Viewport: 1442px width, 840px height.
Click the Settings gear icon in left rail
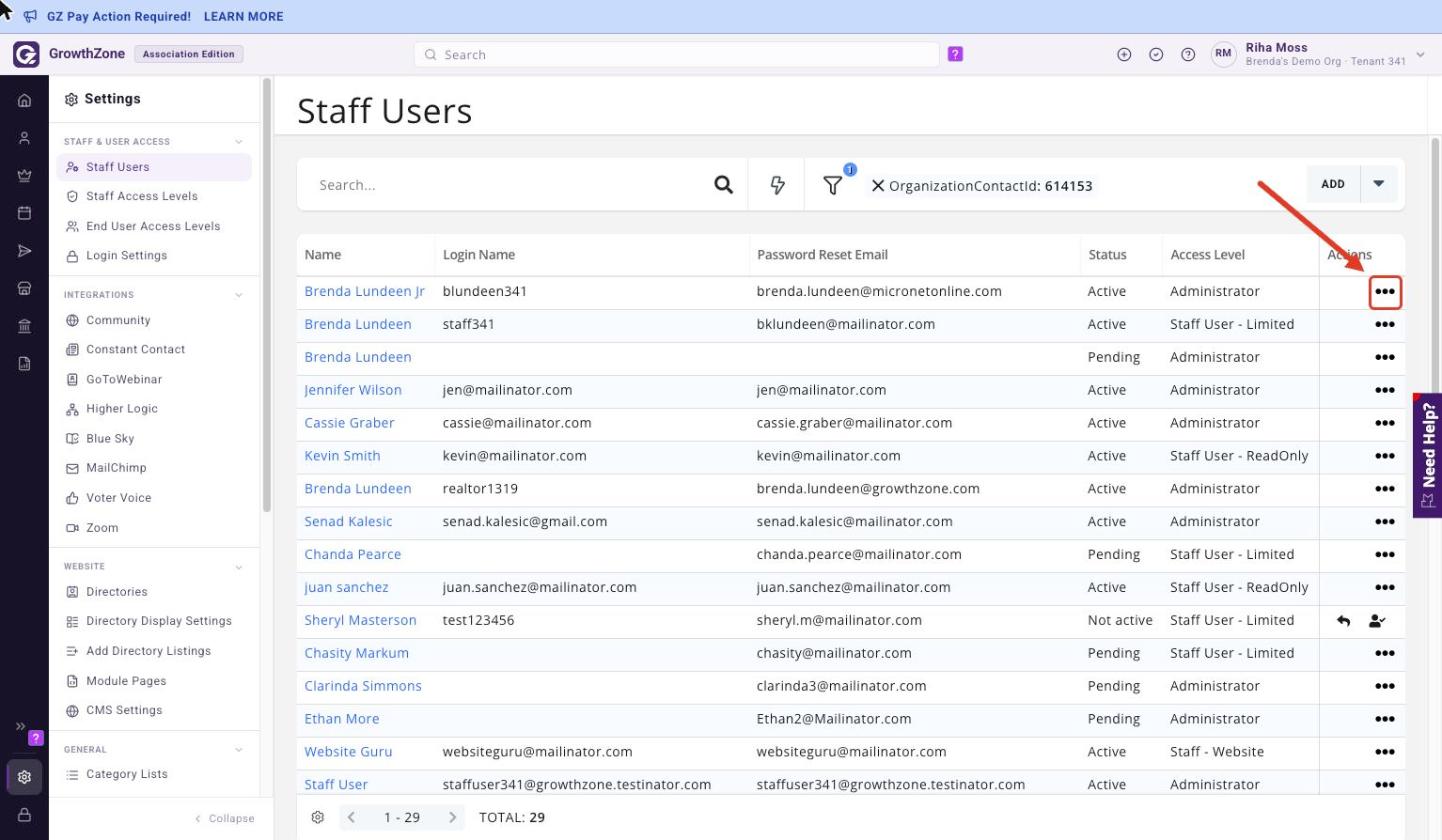(25, 777)
